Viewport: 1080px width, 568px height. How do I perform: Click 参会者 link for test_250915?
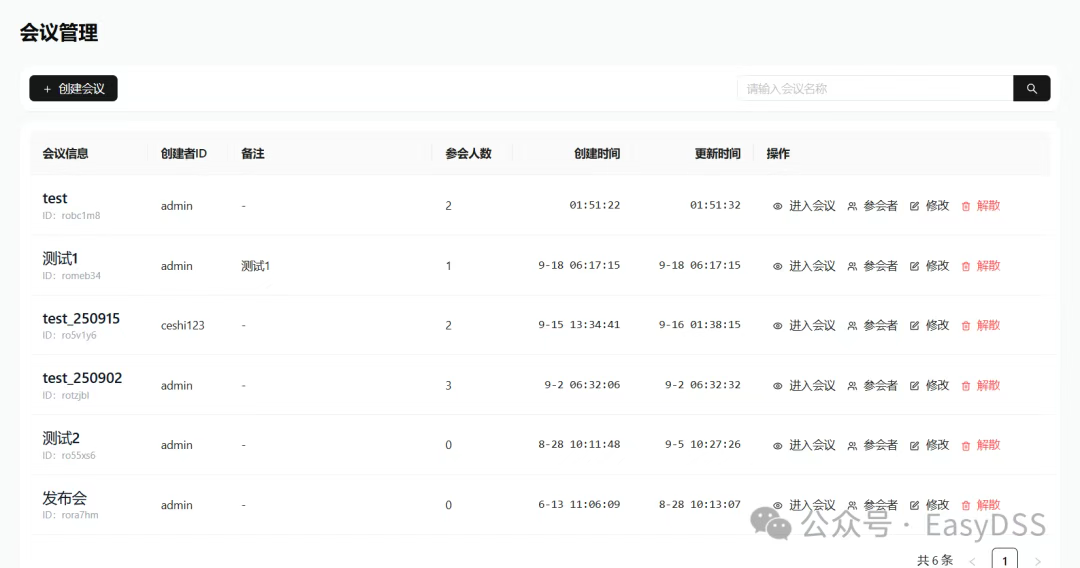point(880,325)
